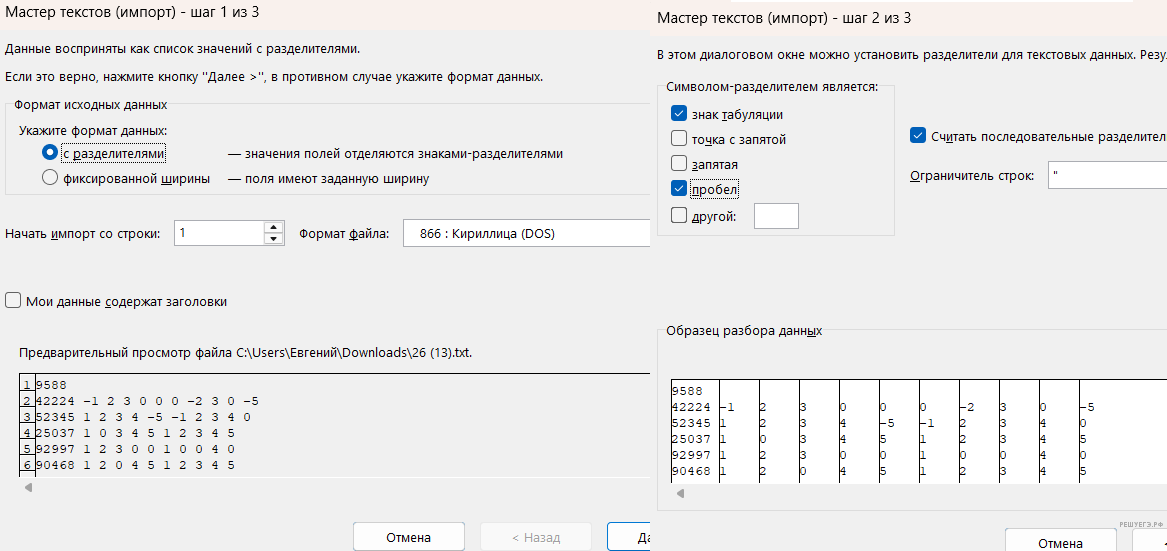Screen dimensions: 1167x551
Task: Click the custom delimiter text box beside "другой"
Action: point(776,215)
